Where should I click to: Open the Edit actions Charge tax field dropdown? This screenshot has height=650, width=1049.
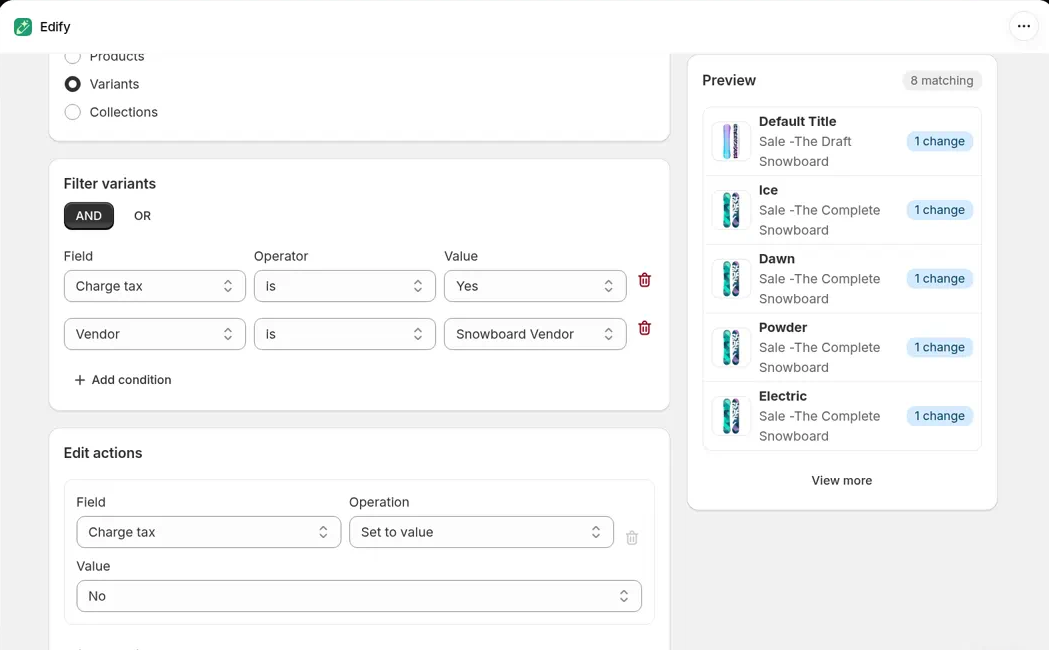point(209,532)
